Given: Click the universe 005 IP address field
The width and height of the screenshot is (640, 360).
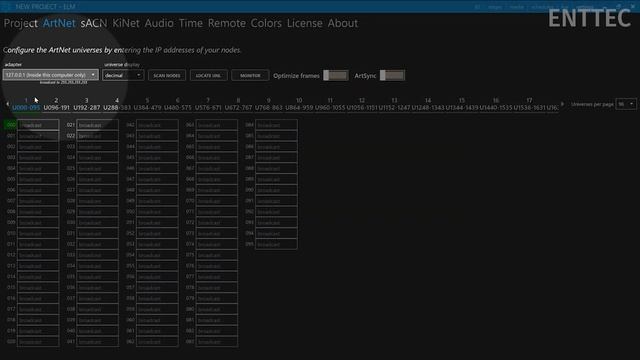Looking at the screenshot, I should pyautogui.click(x=38, y=179).
